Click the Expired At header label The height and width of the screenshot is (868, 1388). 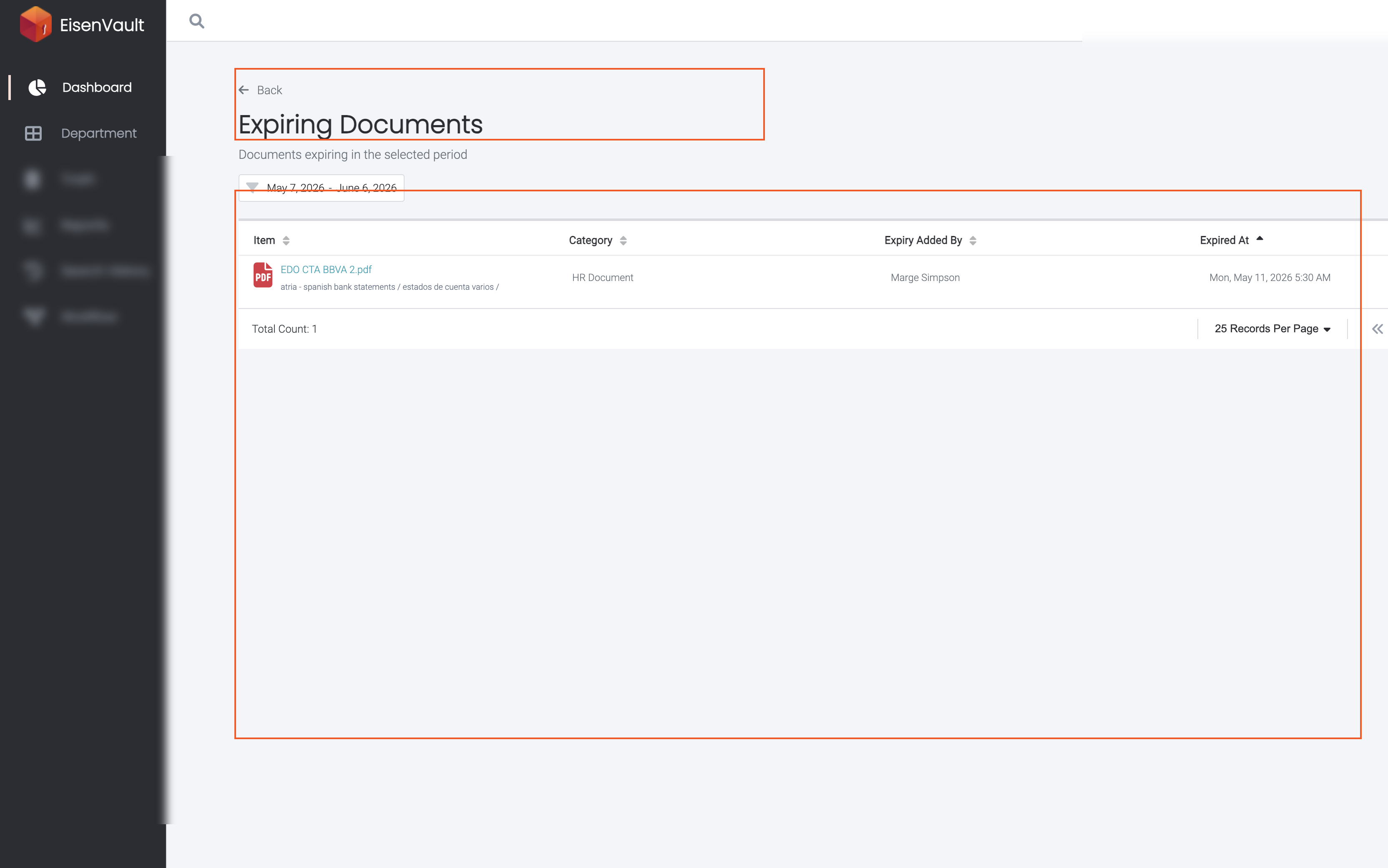coord(1225,241)
